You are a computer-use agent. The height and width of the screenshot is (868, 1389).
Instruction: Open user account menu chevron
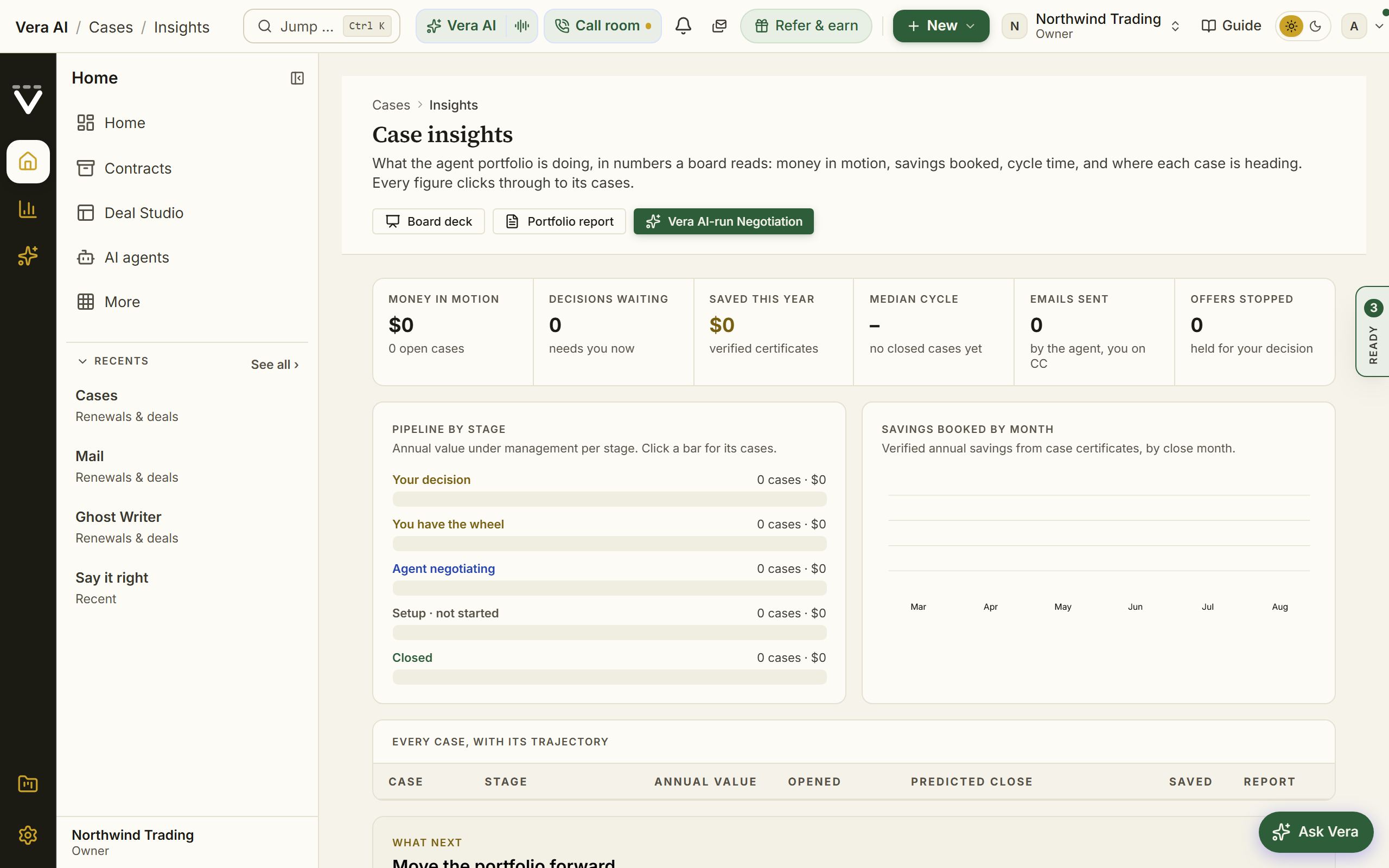click(x=1379, y=26)
